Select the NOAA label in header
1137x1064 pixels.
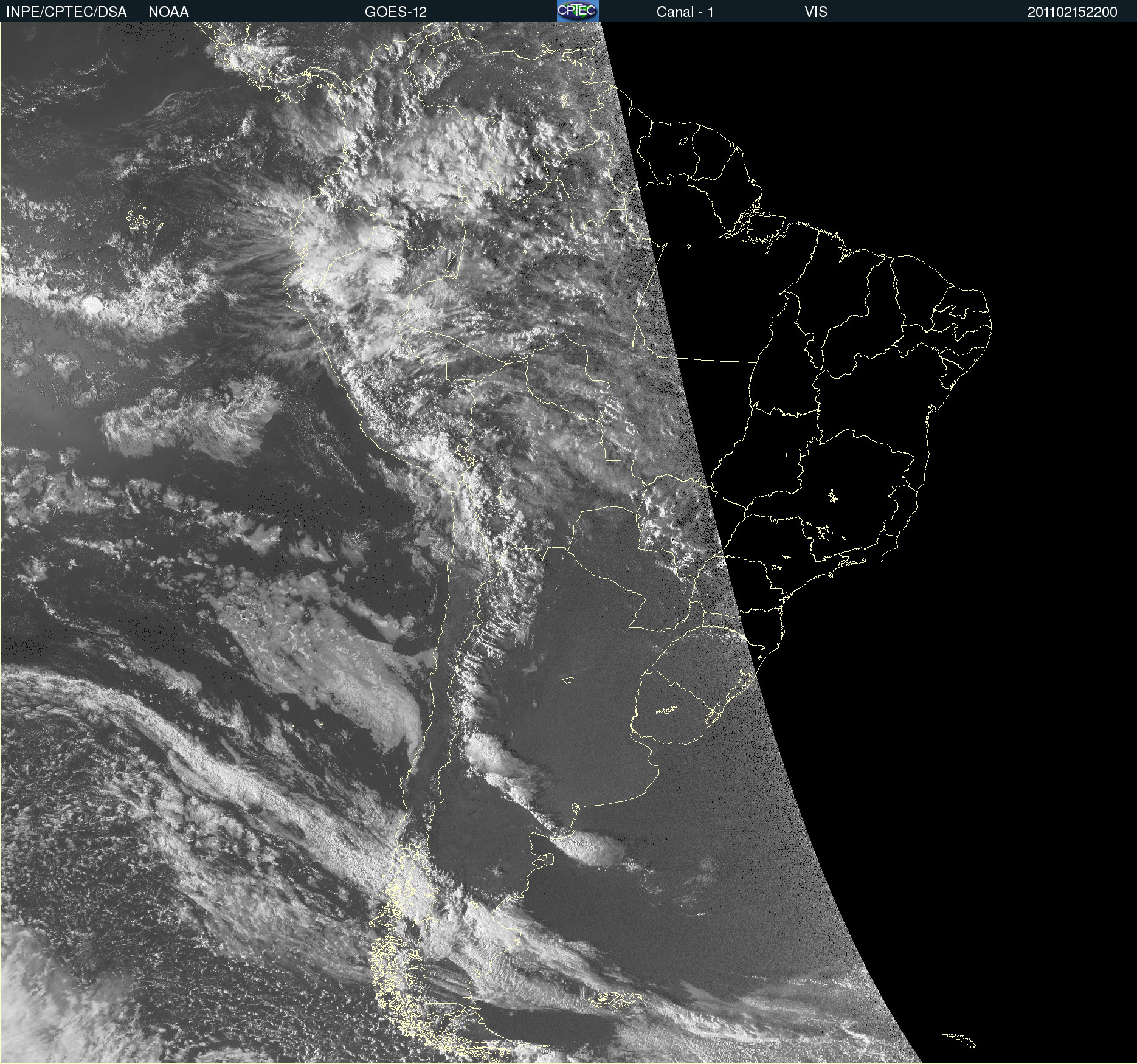pyautogui.click(x=168, y=12)
